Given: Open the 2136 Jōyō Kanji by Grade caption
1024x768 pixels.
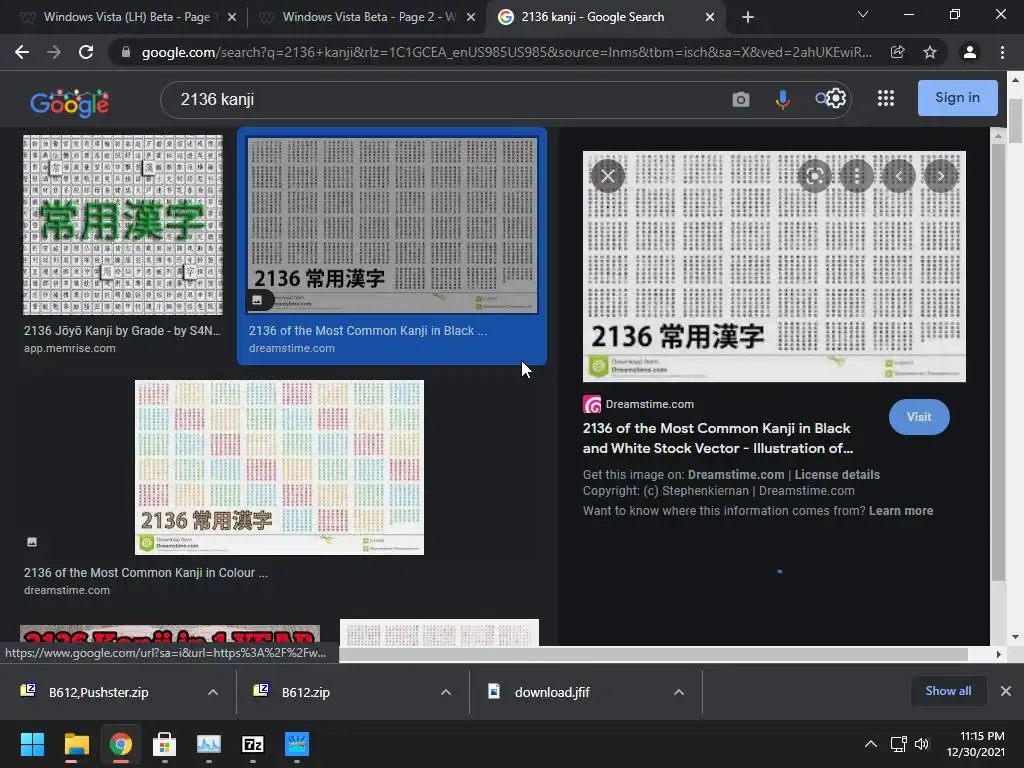Looking at the screenshot, I should pyautogui.click(x=122, y=330).
